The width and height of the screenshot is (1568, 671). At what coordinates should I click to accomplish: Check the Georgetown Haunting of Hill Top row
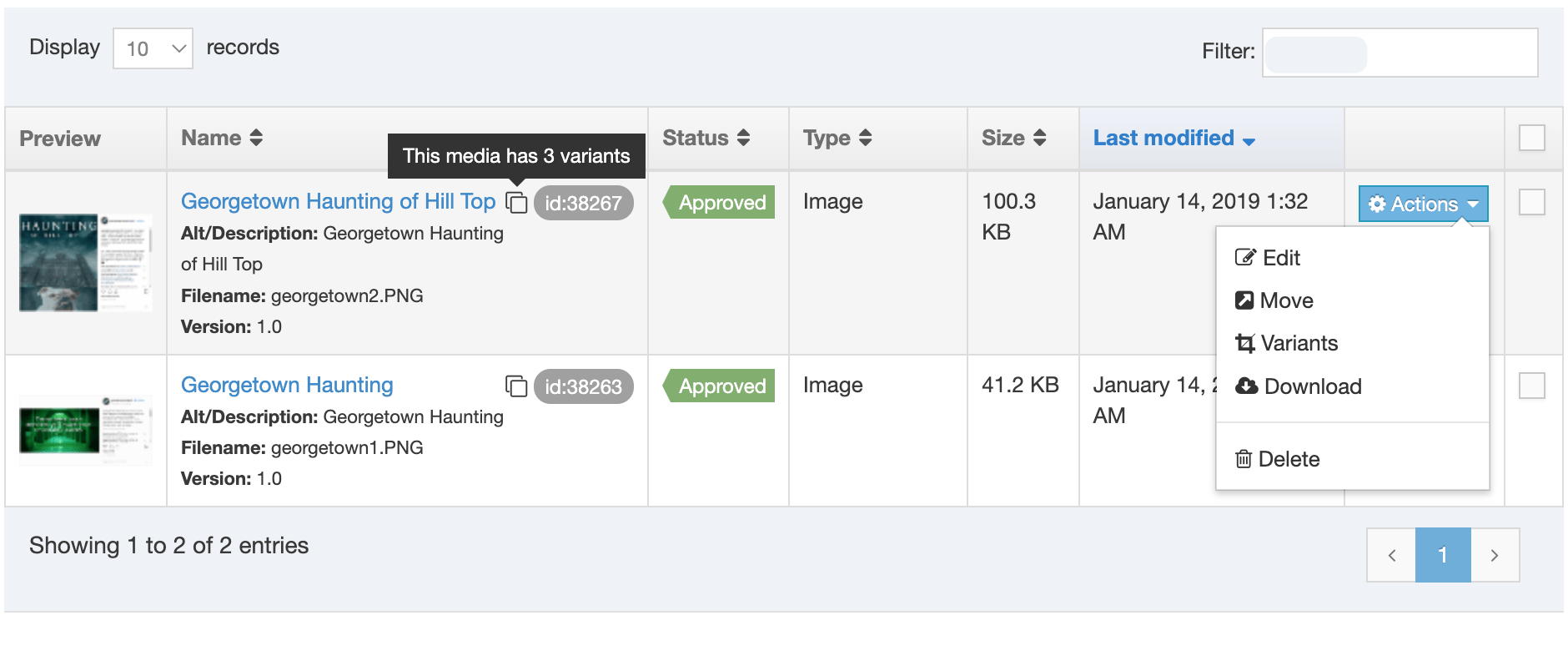1531,202
